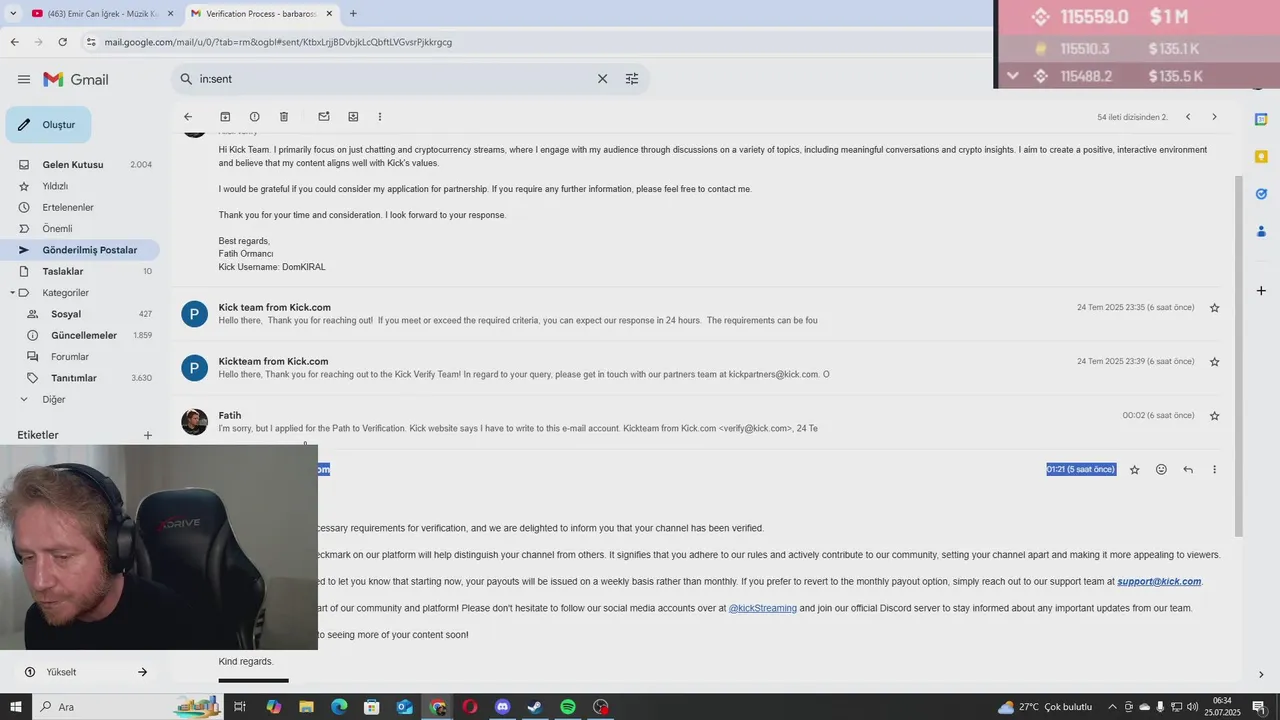
Task: Open Gmail main menu hamburger icon
Action: pyautogui.click(x=24, y=79)
